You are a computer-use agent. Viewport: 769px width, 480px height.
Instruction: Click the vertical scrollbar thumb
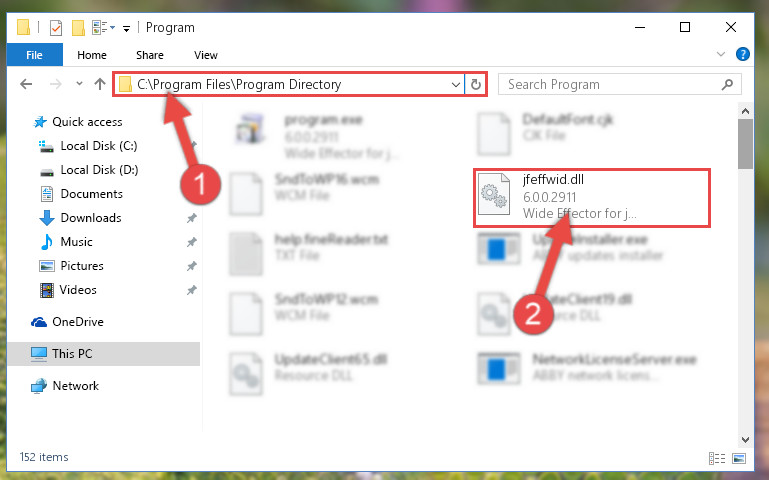745,144
